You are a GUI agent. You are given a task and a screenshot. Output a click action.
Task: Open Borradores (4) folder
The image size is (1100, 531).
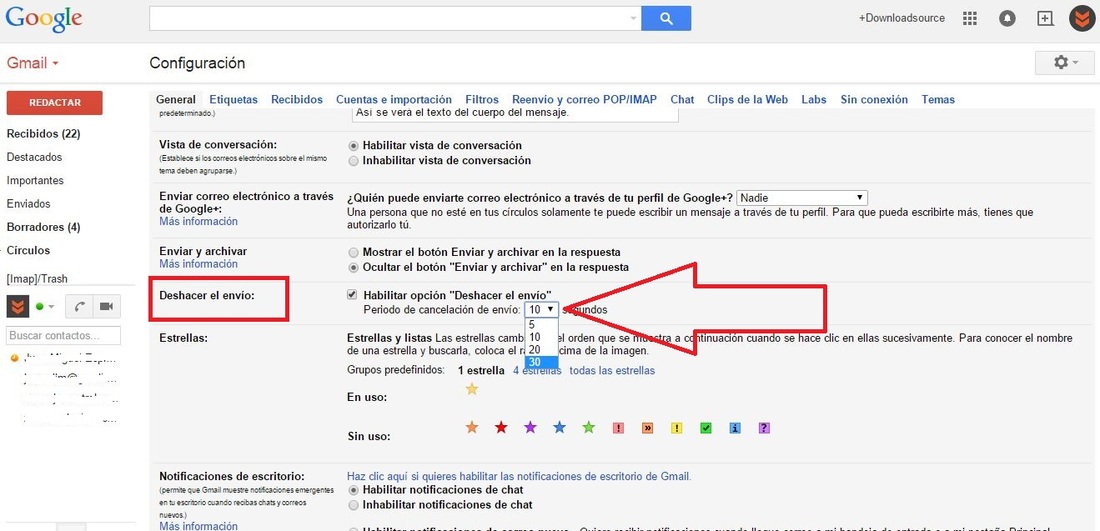(x=43, y=227)
